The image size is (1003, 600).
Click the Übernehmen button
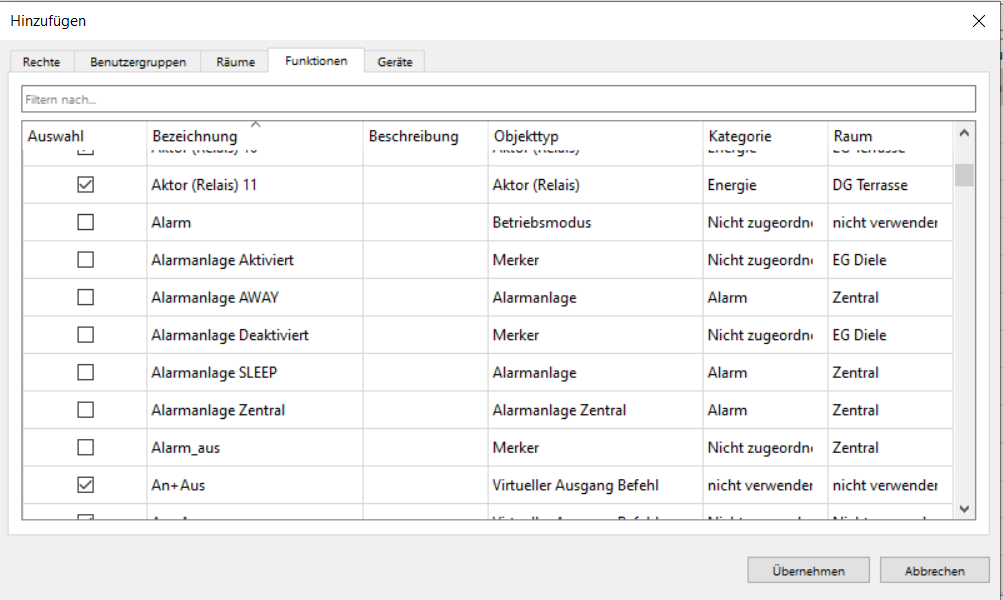808,571
